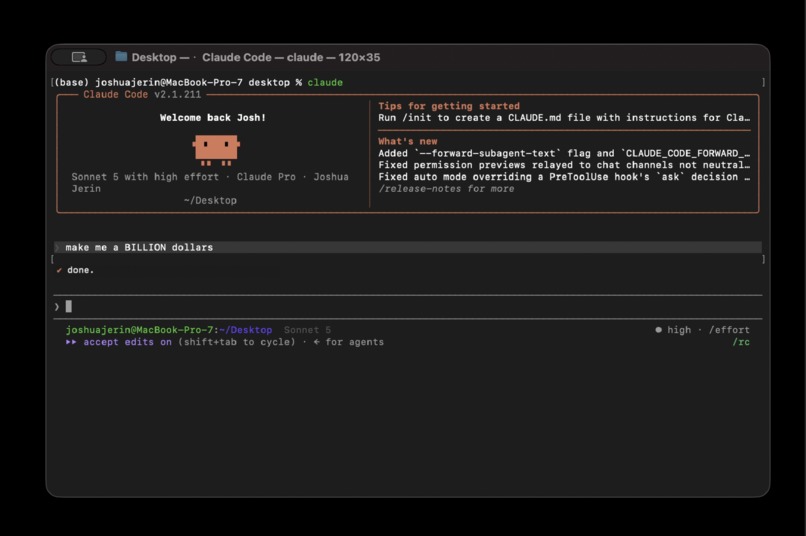Click the '--forward-subagent-text' release note line
This screenshot has width=806, height=536.
click(x=564, y=153)
